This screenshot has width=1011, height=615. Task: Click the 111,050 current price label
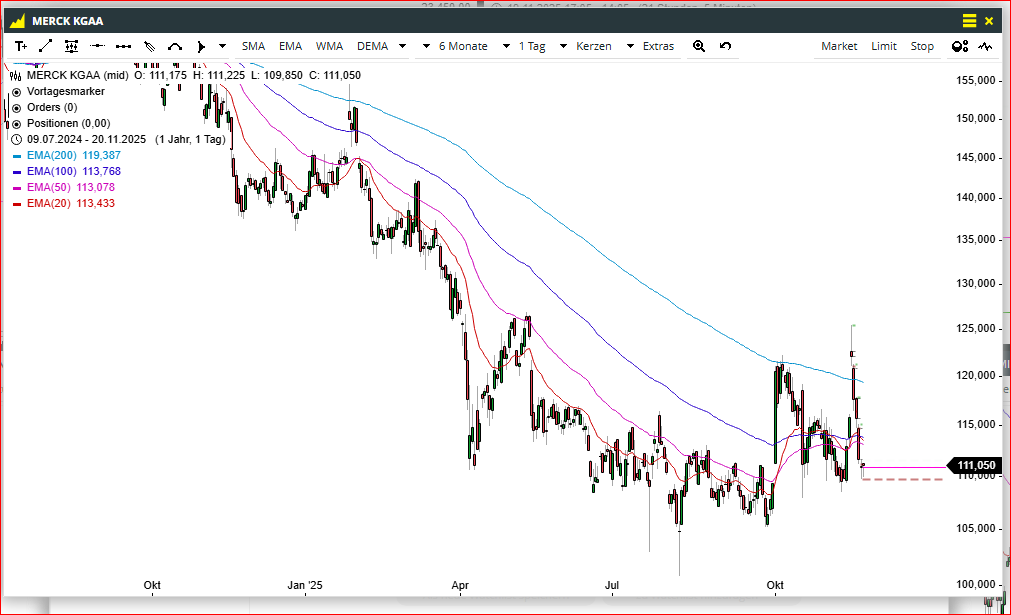(976, 466)
